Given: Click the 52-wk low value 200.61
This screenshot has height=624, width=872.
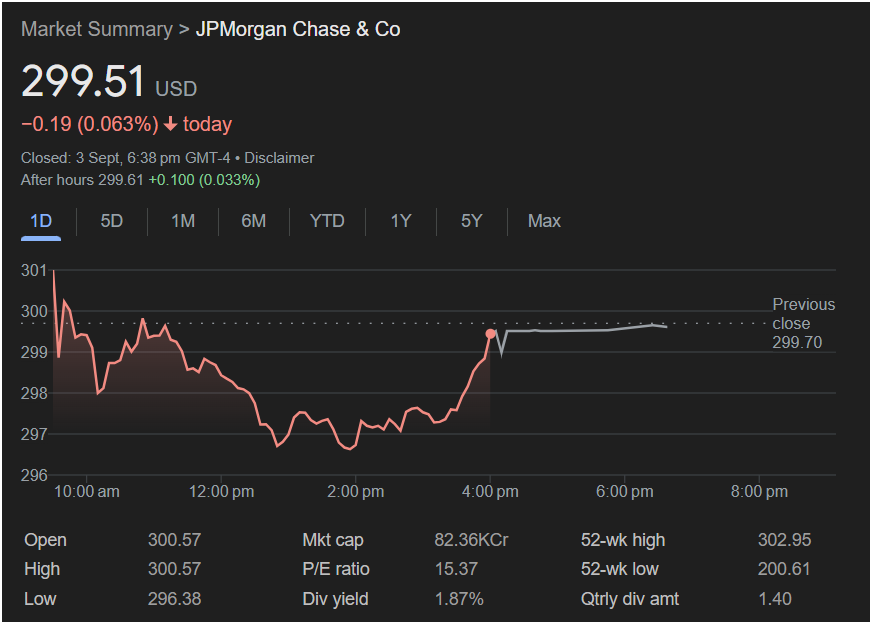Looking at the screenshot, I should click(x=784, y=569).
